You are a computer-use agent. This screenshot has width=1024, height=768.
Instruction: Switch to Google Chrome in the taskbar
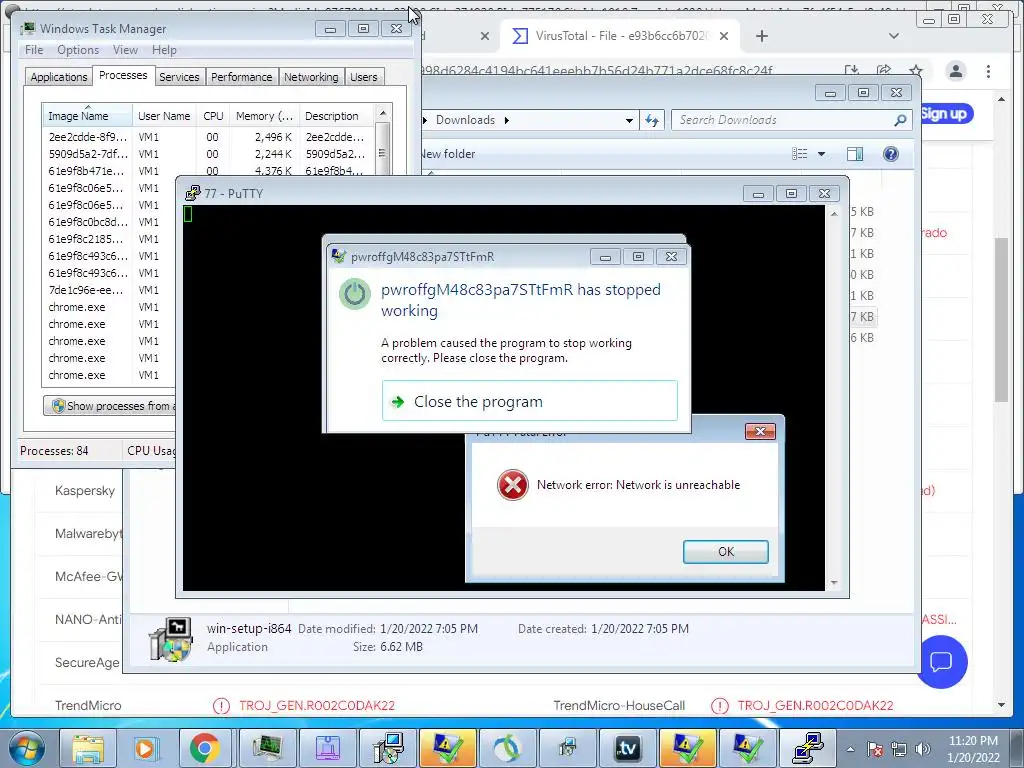204,748
